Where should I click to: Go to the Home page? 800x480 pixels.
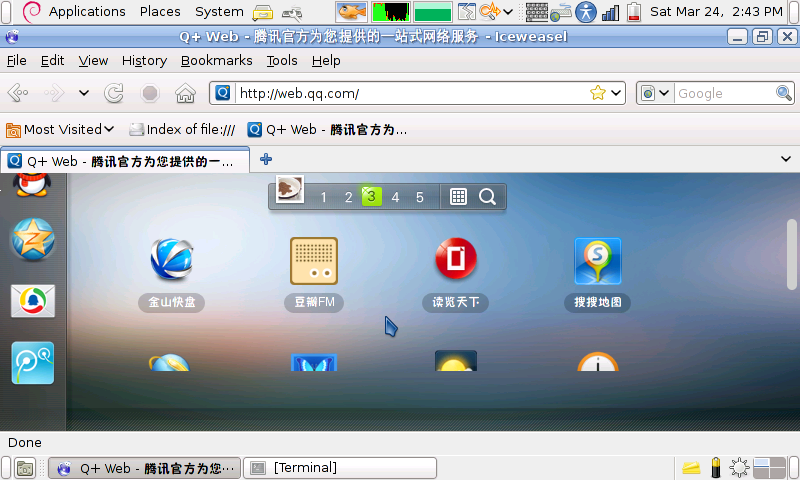tap(185, 93)
